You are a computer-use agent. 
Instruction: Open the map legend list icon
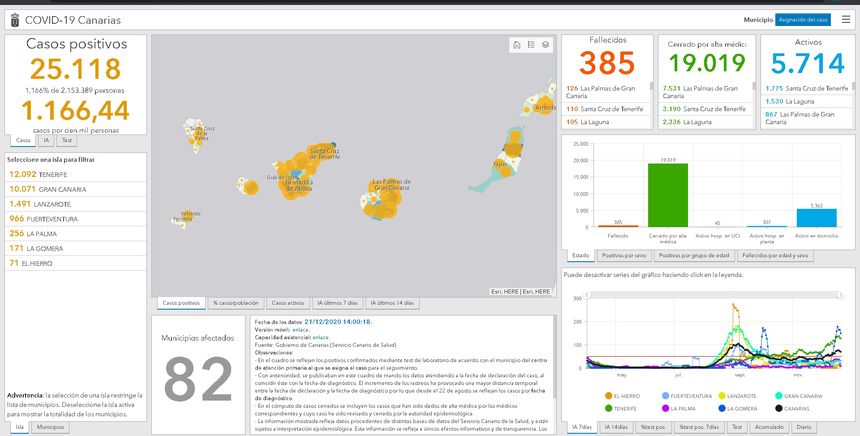[x=530, y=45]
